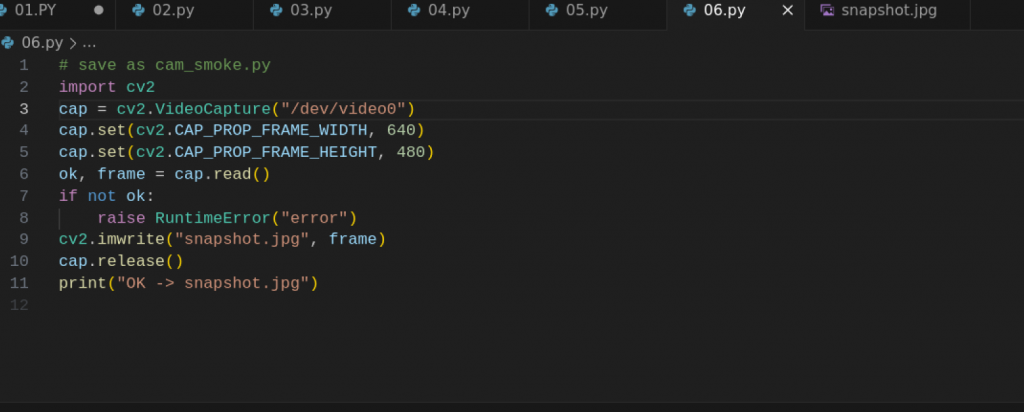Open the 02.py tab
Image resolution: width=1024 pixels, height=412 pixels.
pyautogui.click(x=184, y=11)
